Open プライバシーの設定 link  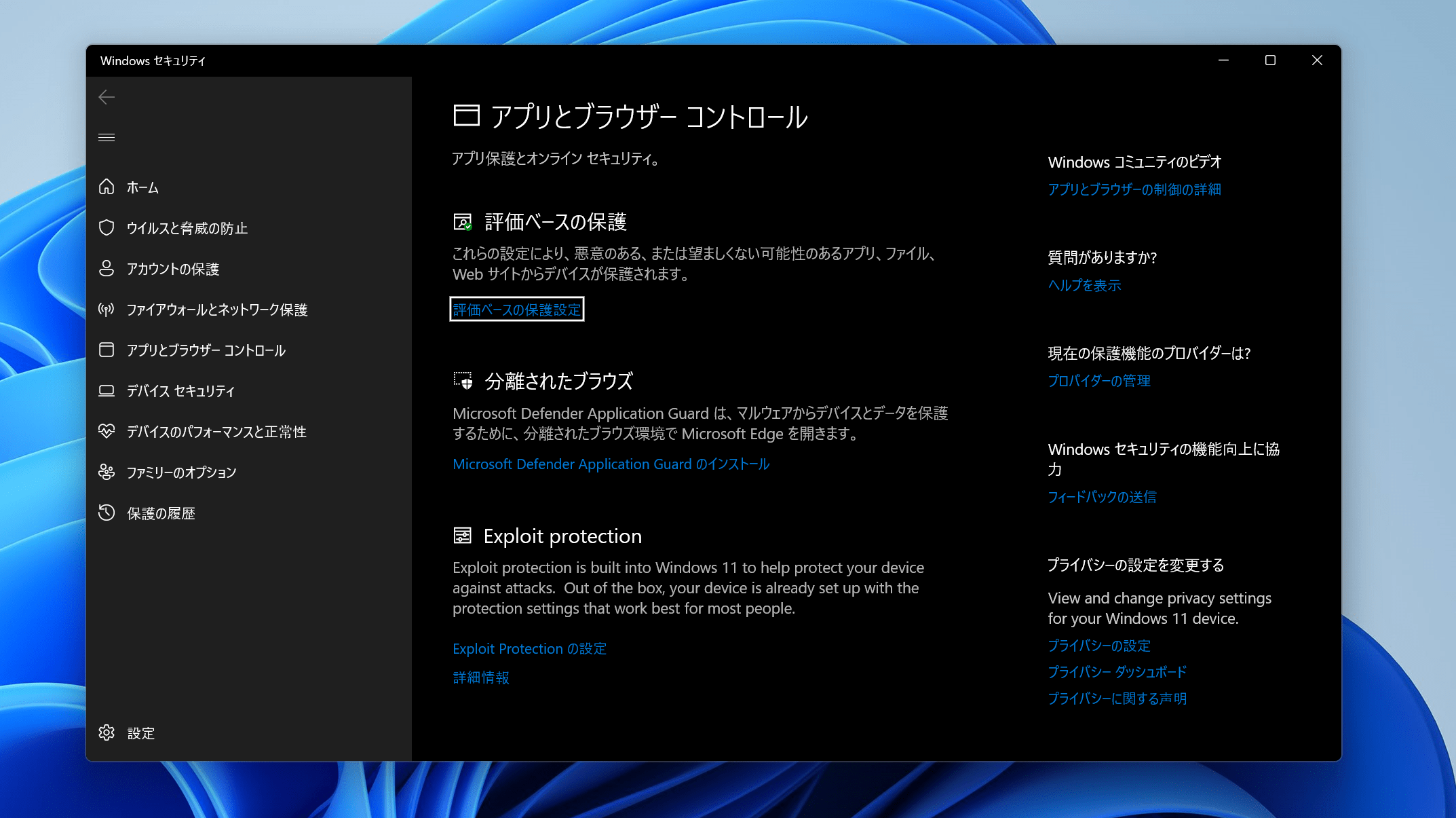(1099, 646)
